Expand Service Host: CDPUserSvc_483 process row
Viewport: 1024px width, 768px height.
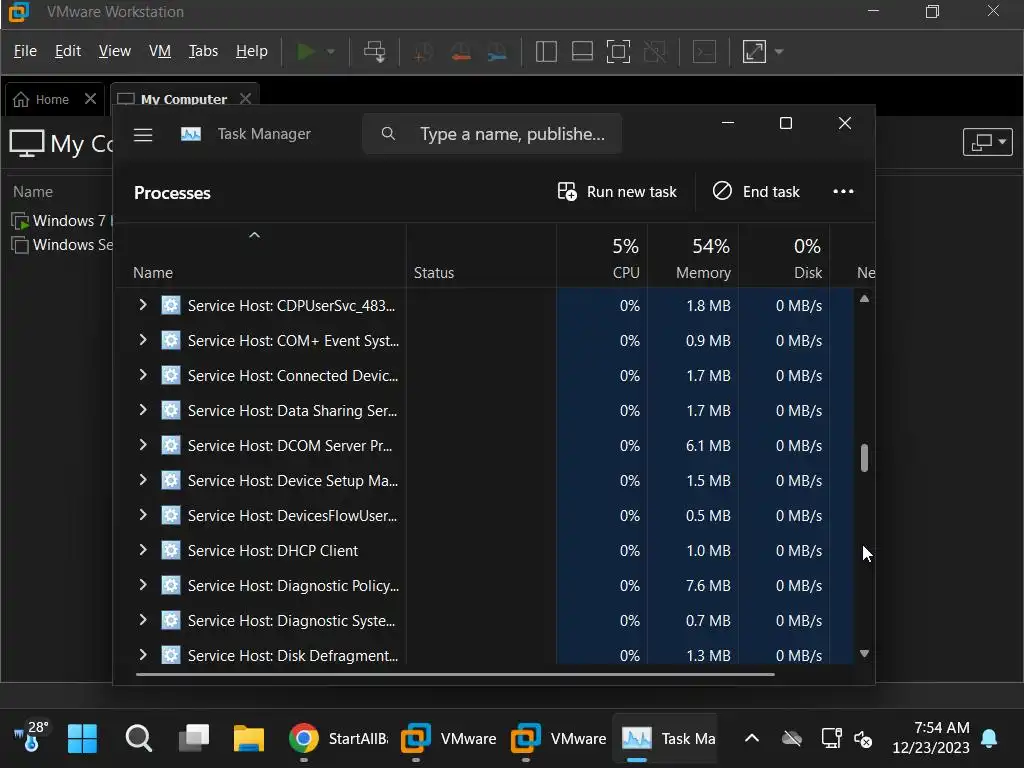(x=143, y=304)
